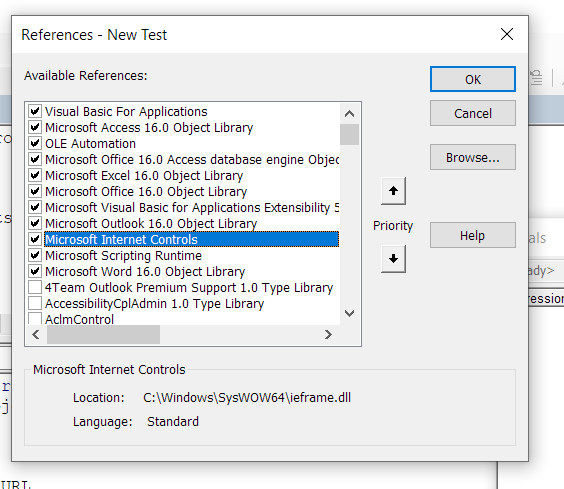This screenshot has width=564, height=489.
Task: Uncheck Microsoft Office 16.0 Object Library
Action: point(35,191)
